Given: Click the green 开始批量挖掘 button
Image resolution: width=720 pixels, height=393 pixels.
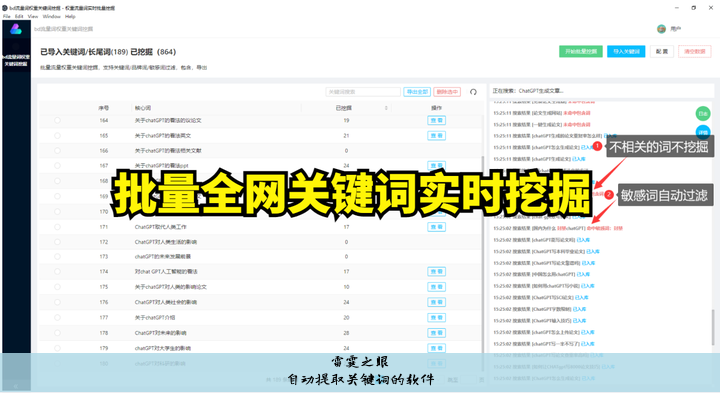Looking at the screenshot, I should (x=581, y=51).
